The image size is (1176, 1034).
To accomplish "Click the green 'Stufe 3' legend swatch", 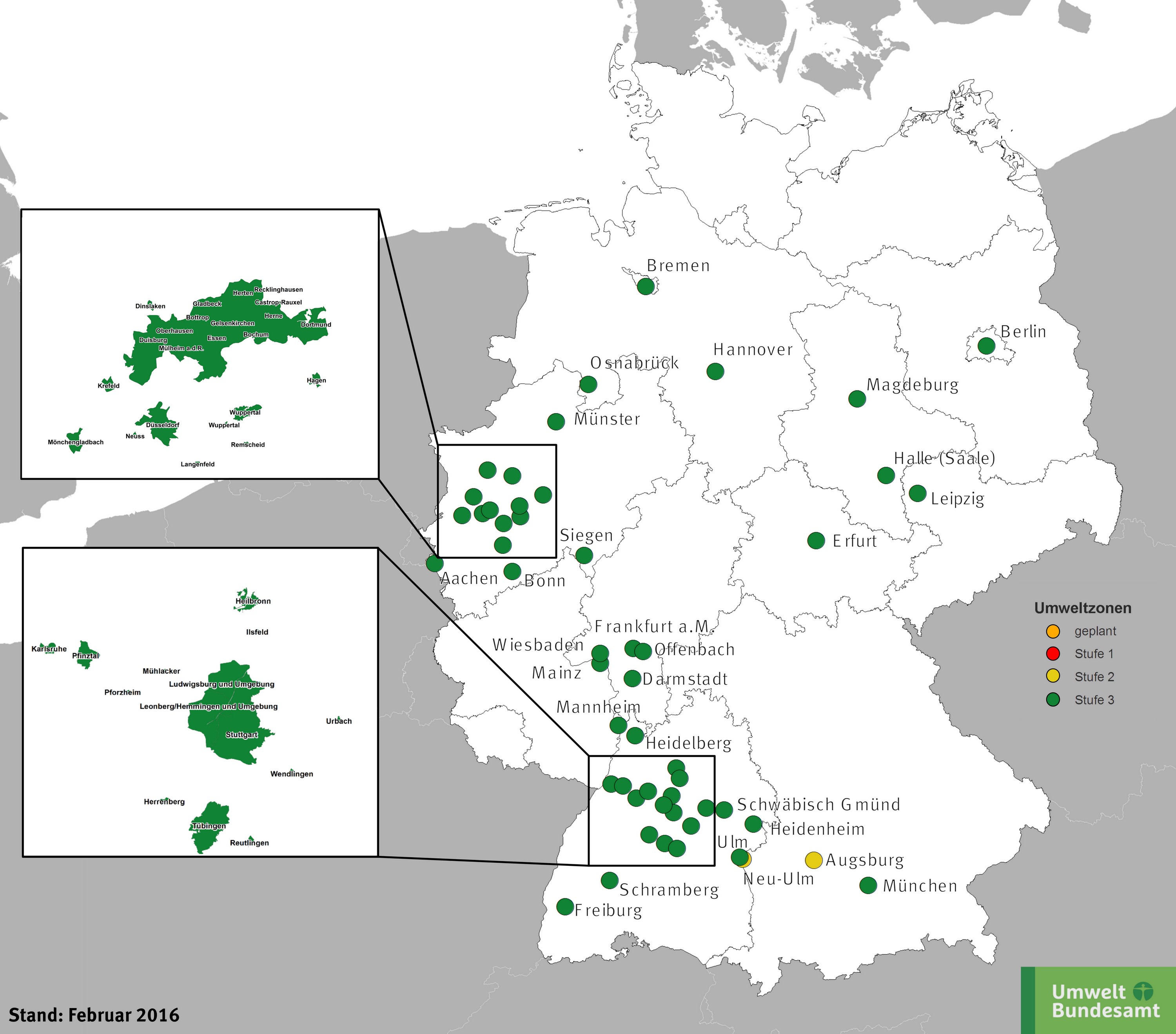I will coord(1053,700).
